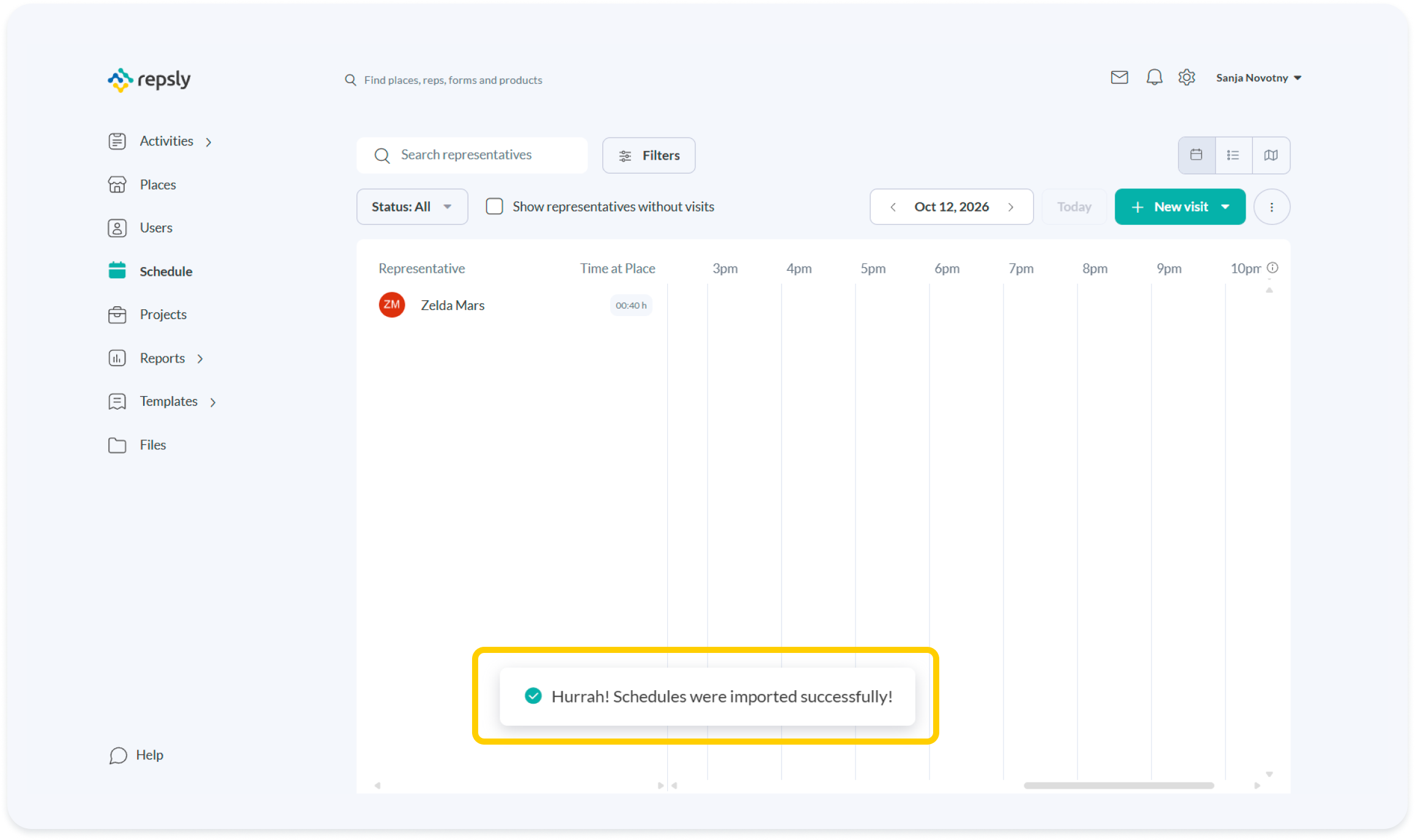
Task: Open the Status: All dropdown
Action: (x=412, y=207)
